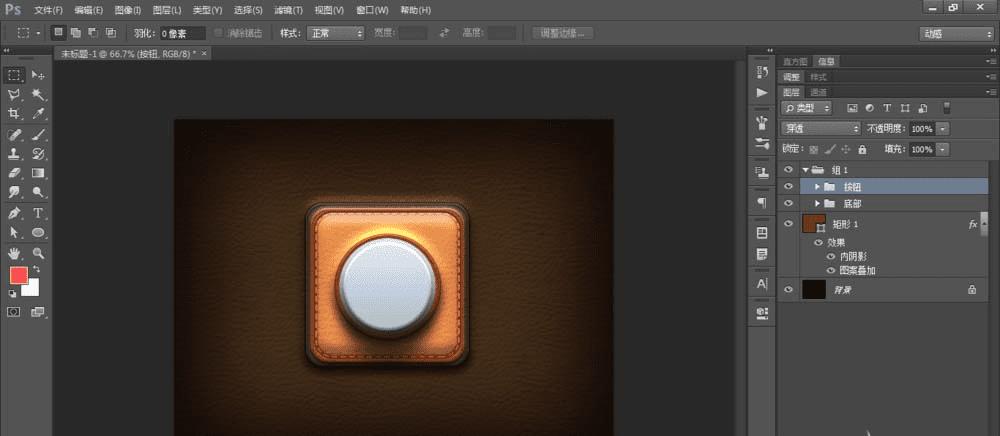
Task: Open the 文件(F) menu
Action: pos(48,10)
